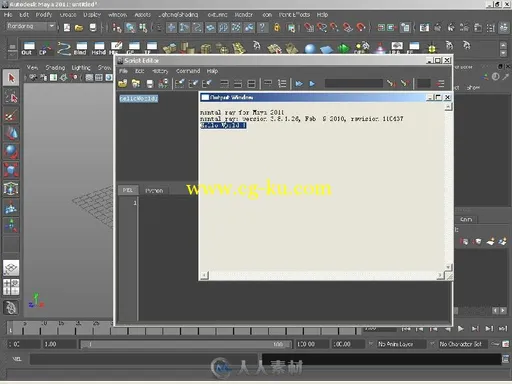Click the time range slider bar
The width and height of the screenshot is (512, 384).
tap(186, 344)
